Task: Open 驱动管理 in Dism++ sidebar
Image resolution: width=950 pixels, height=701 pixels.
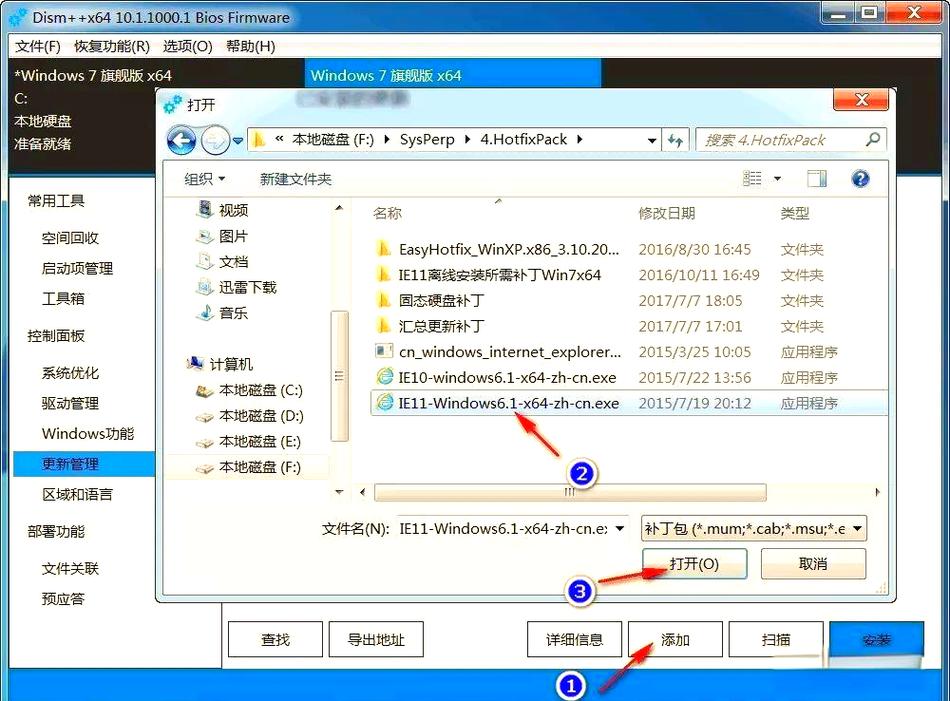Action: click(70, 404)
